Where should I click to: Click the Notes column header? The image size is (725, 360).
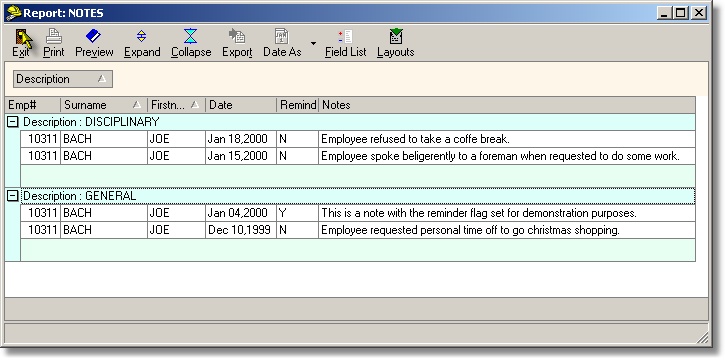click(507, 105)
